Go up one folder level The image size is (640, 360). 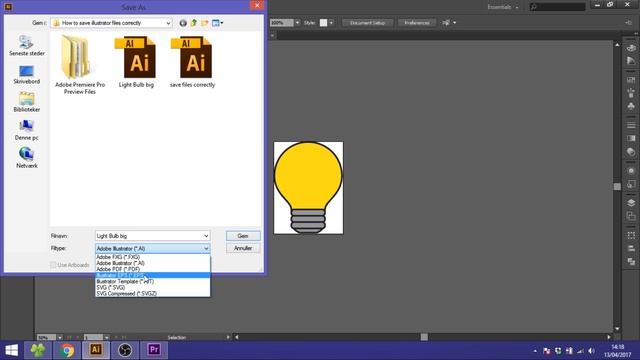(x=194, y=23)
